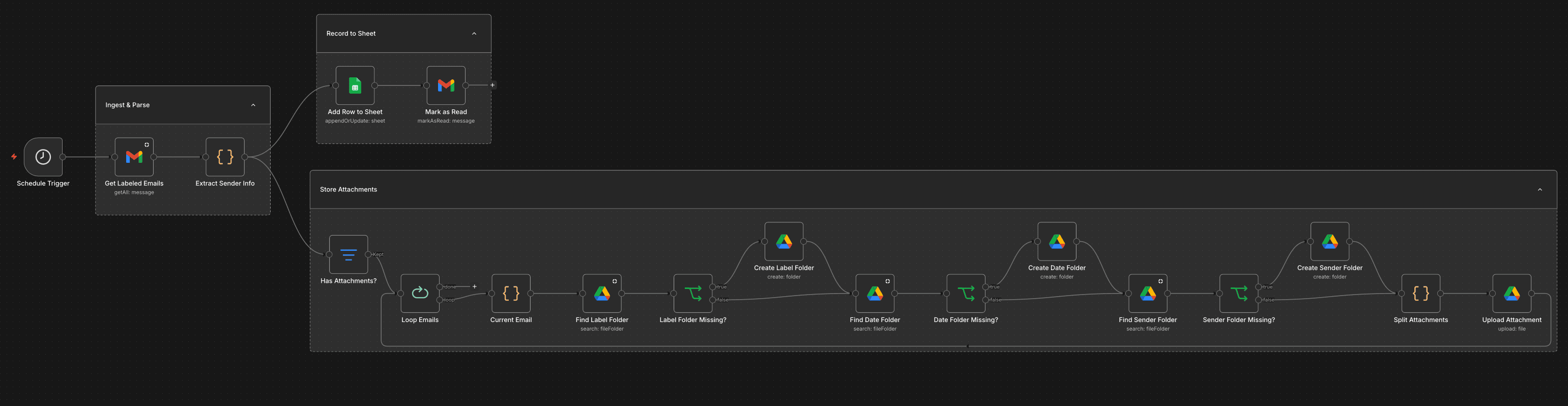Click the true output of Label Folder Missing?

click(x=713, y=287)
